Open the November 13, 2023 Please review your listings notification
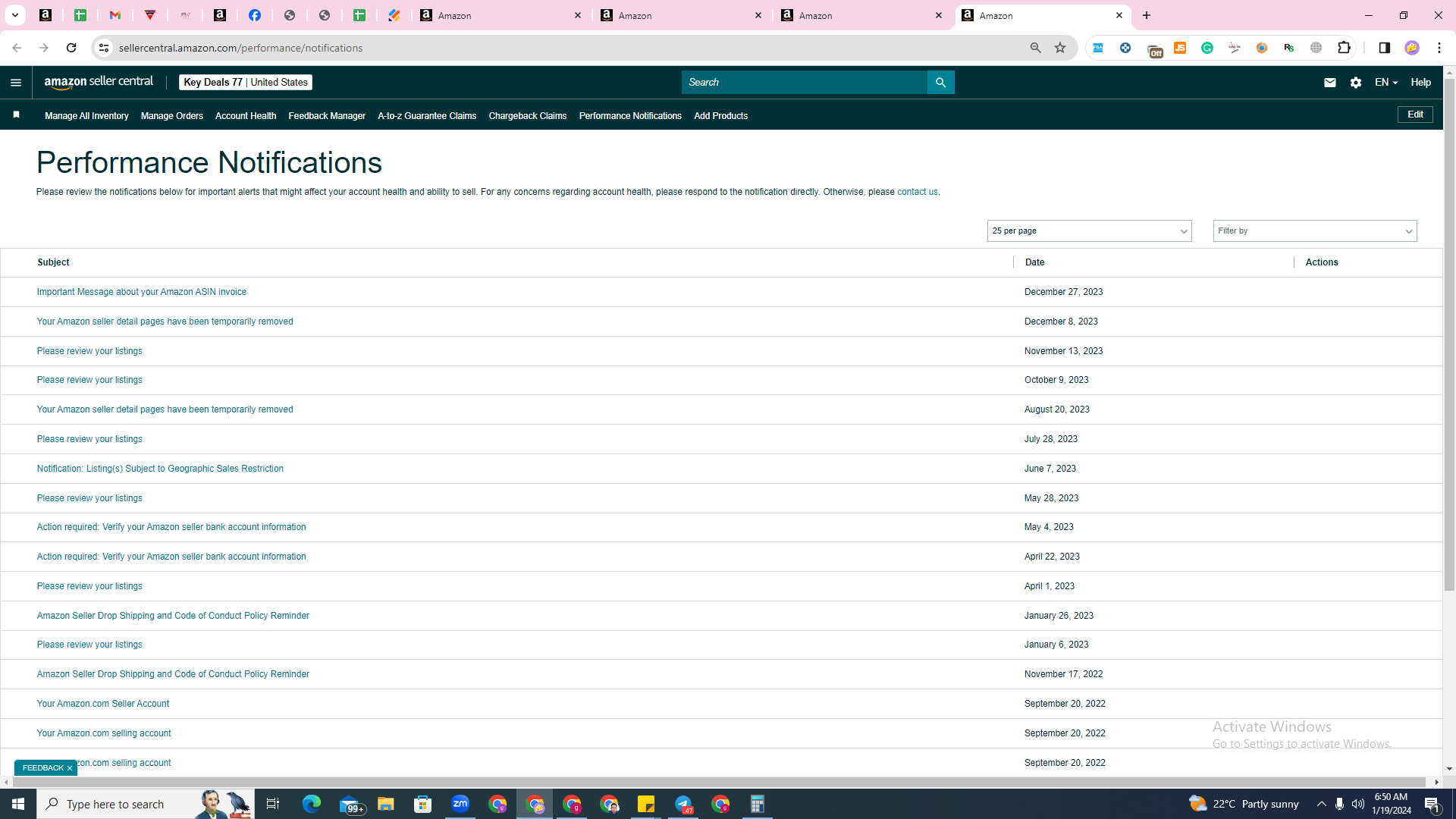Screen dimensions: 1456x819 click(89, 351)
